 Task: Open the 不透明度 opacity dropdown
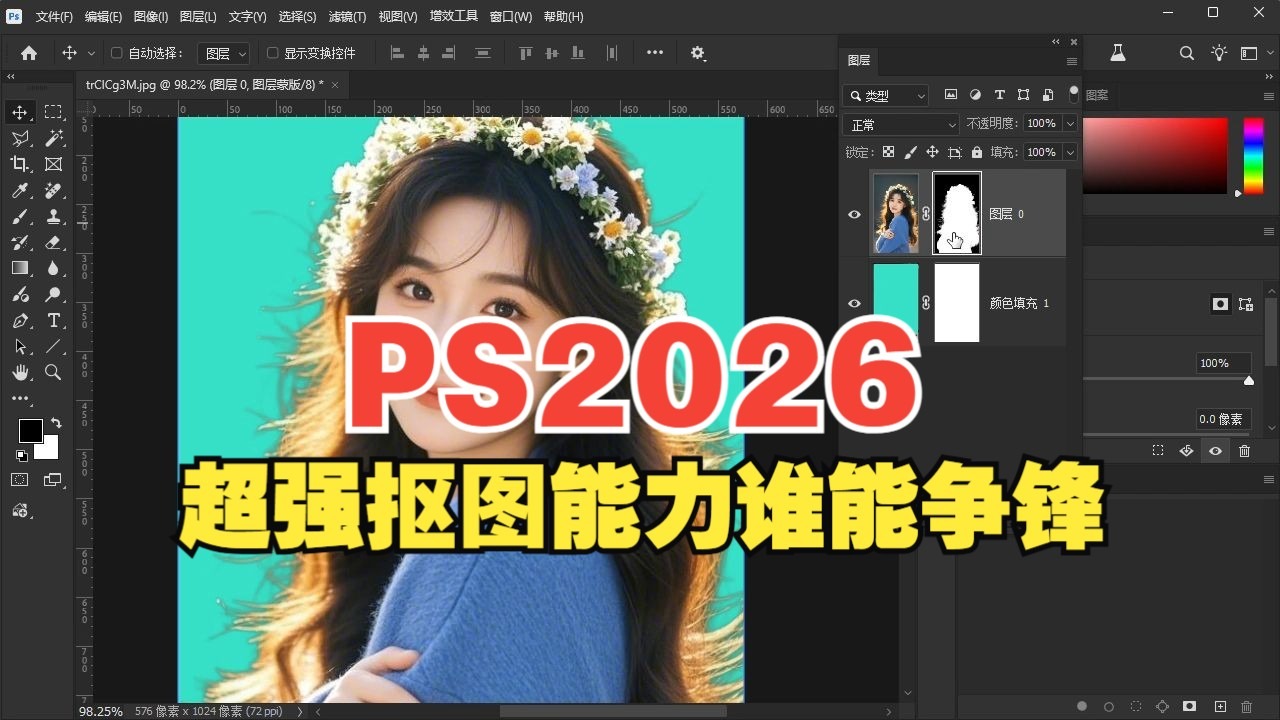coord(1070,123)
